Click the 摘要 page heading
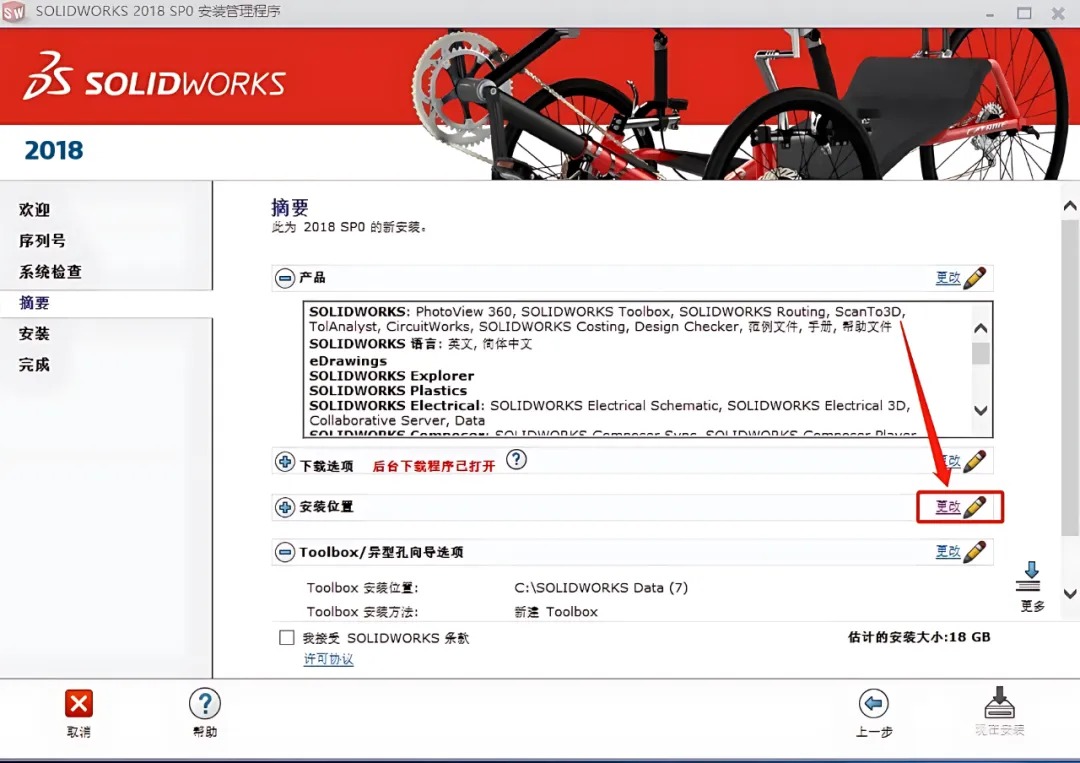Image resolution: width=1080 pixels, height=763 pixels. [290, 207]
